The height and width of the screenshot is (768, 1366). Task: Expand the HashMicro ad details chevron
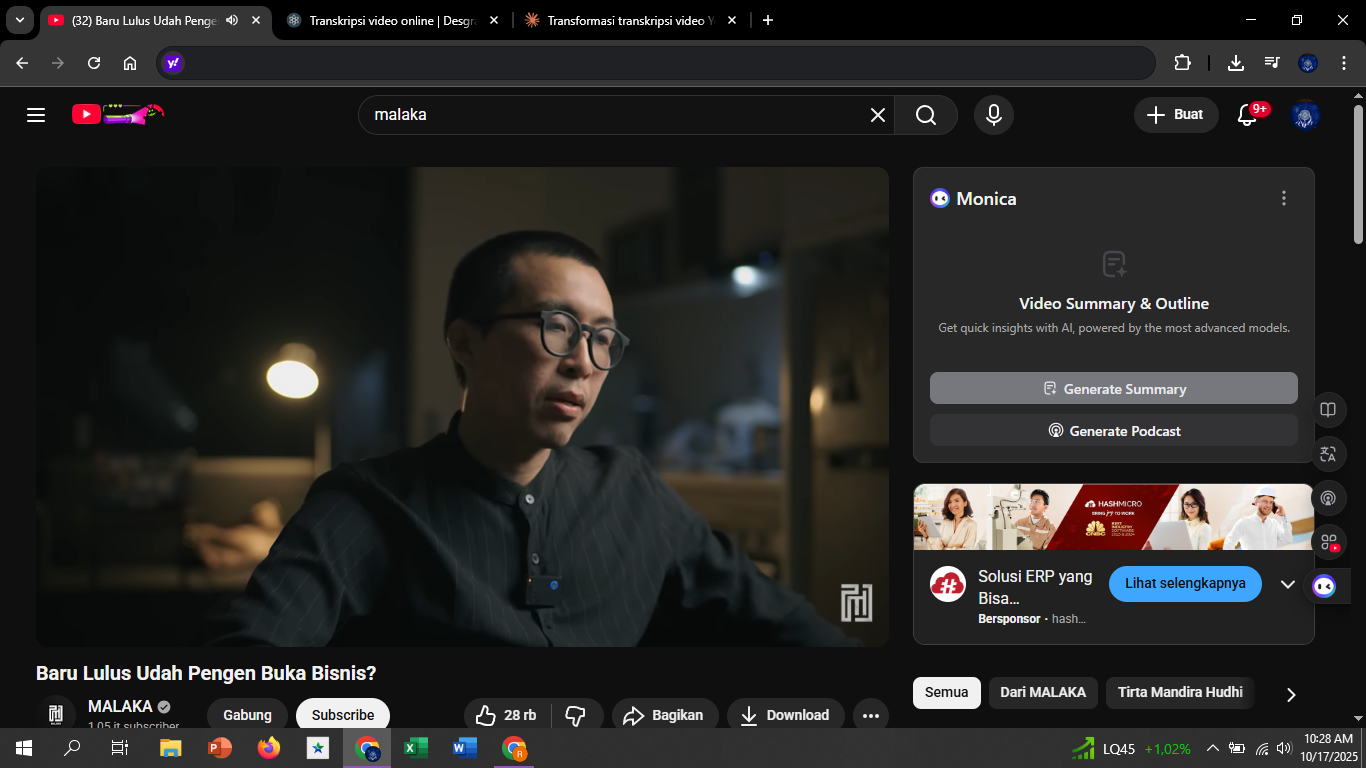point(1288,584)
